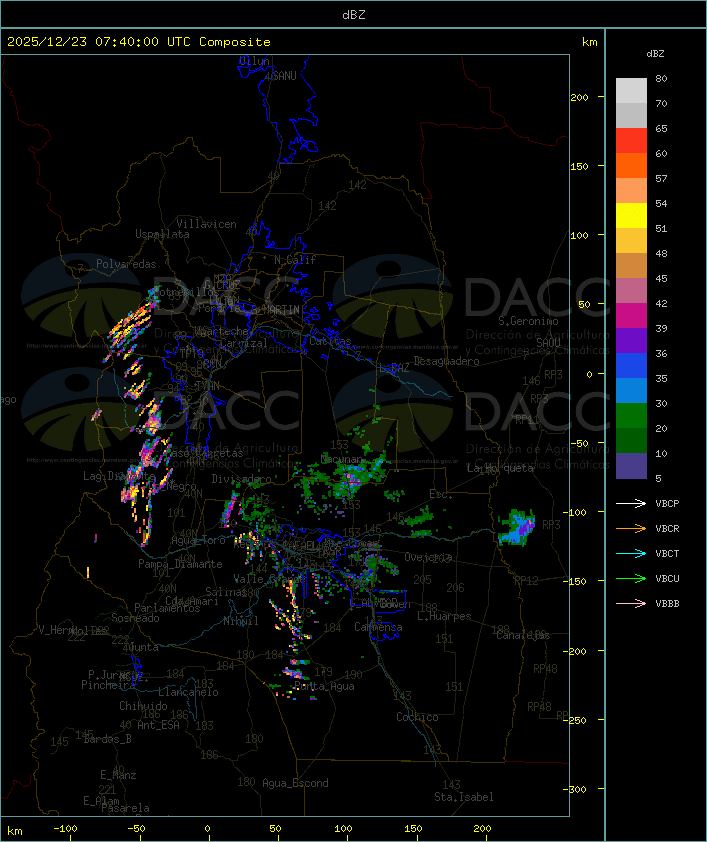Click the cyan VBCT arrow icon

(x=631, y=553)
